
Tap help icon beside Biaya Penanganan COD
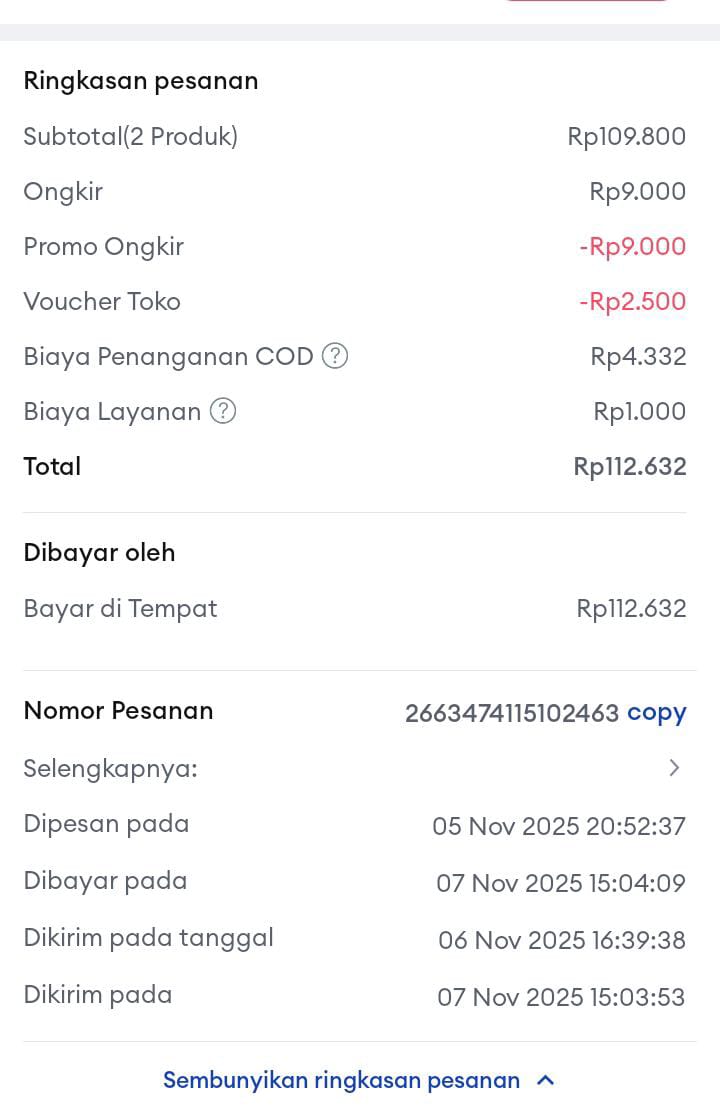pos(335,356)
